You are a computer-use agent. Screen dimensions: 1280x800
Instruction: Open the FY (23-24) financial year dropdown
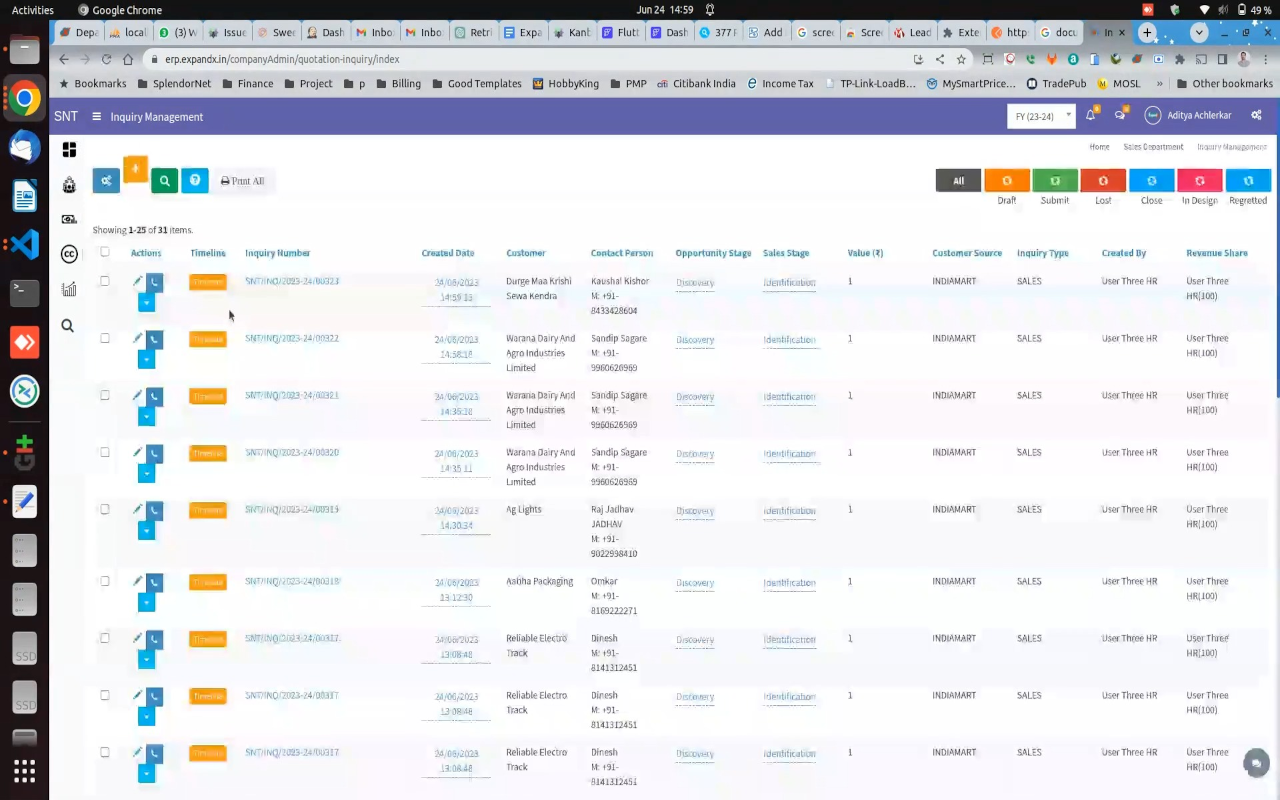point(1041,116)
